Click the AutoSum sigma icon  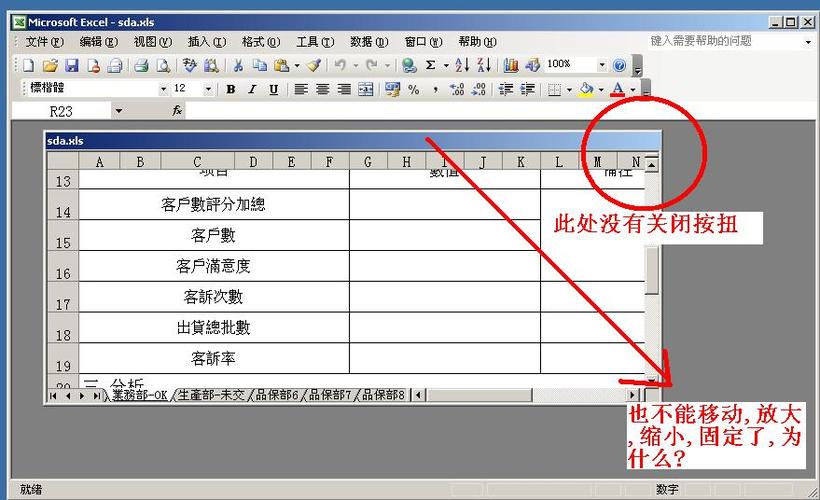(x=430, y=65)
